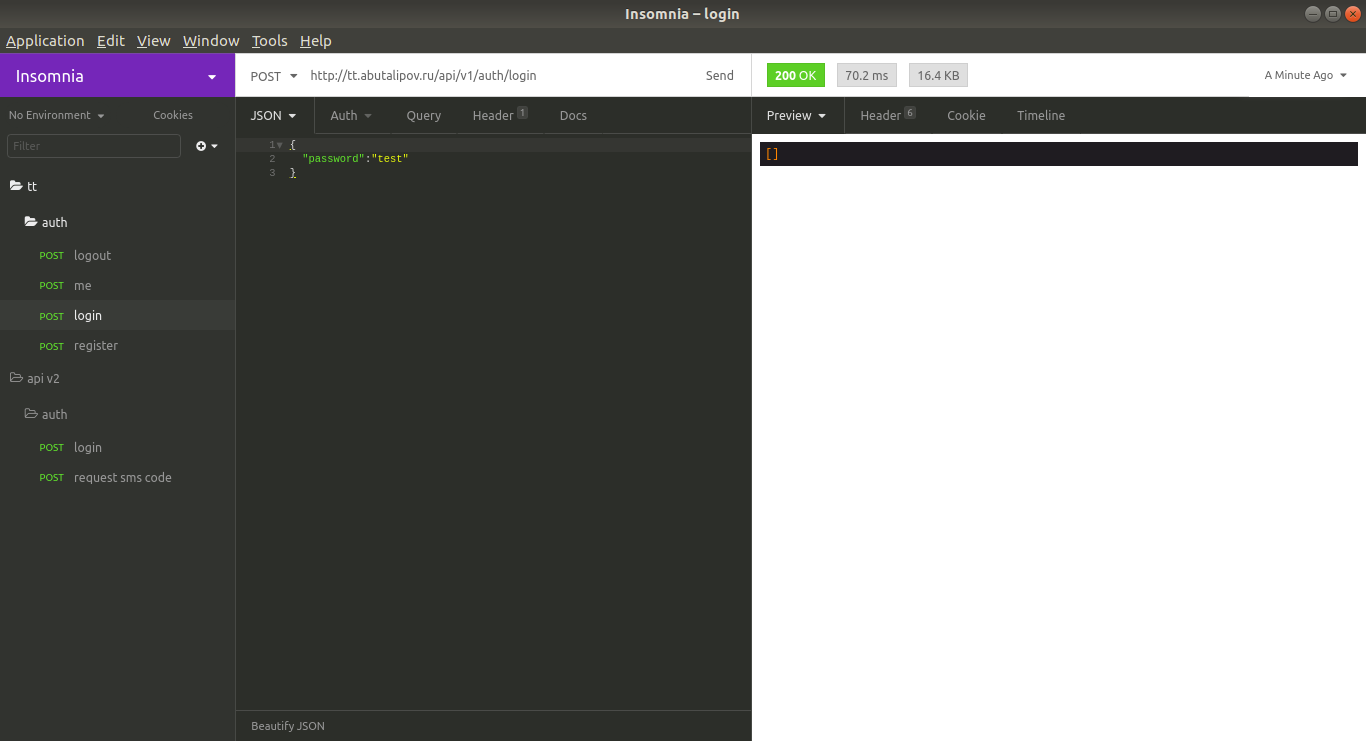Switch to the Timeline tab
The width and height of the screenshot is (1366, 741).
(x=1041, y=116)
